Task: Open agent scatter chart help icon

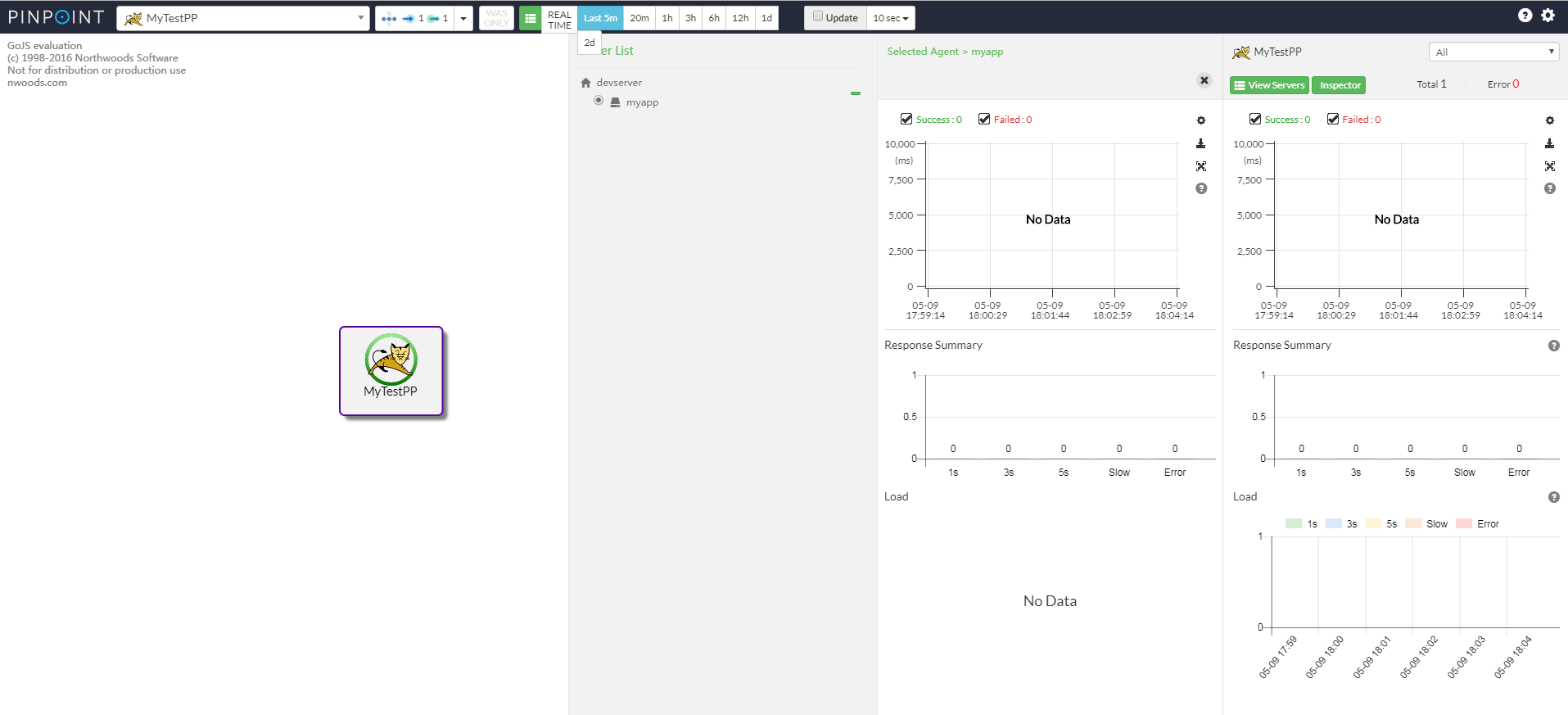Action: (1201, 188)
